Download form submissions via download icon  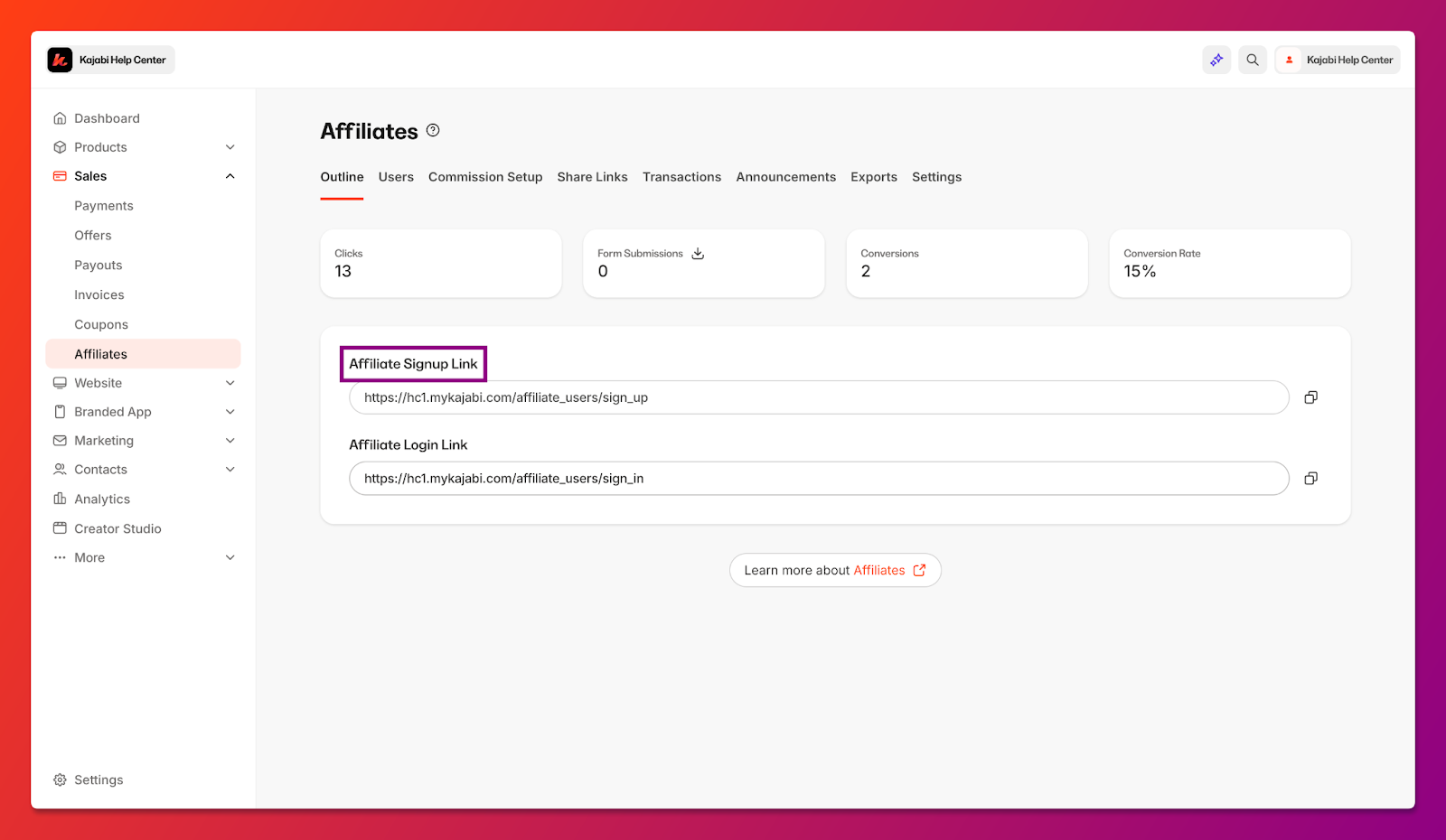coord(698,254)
